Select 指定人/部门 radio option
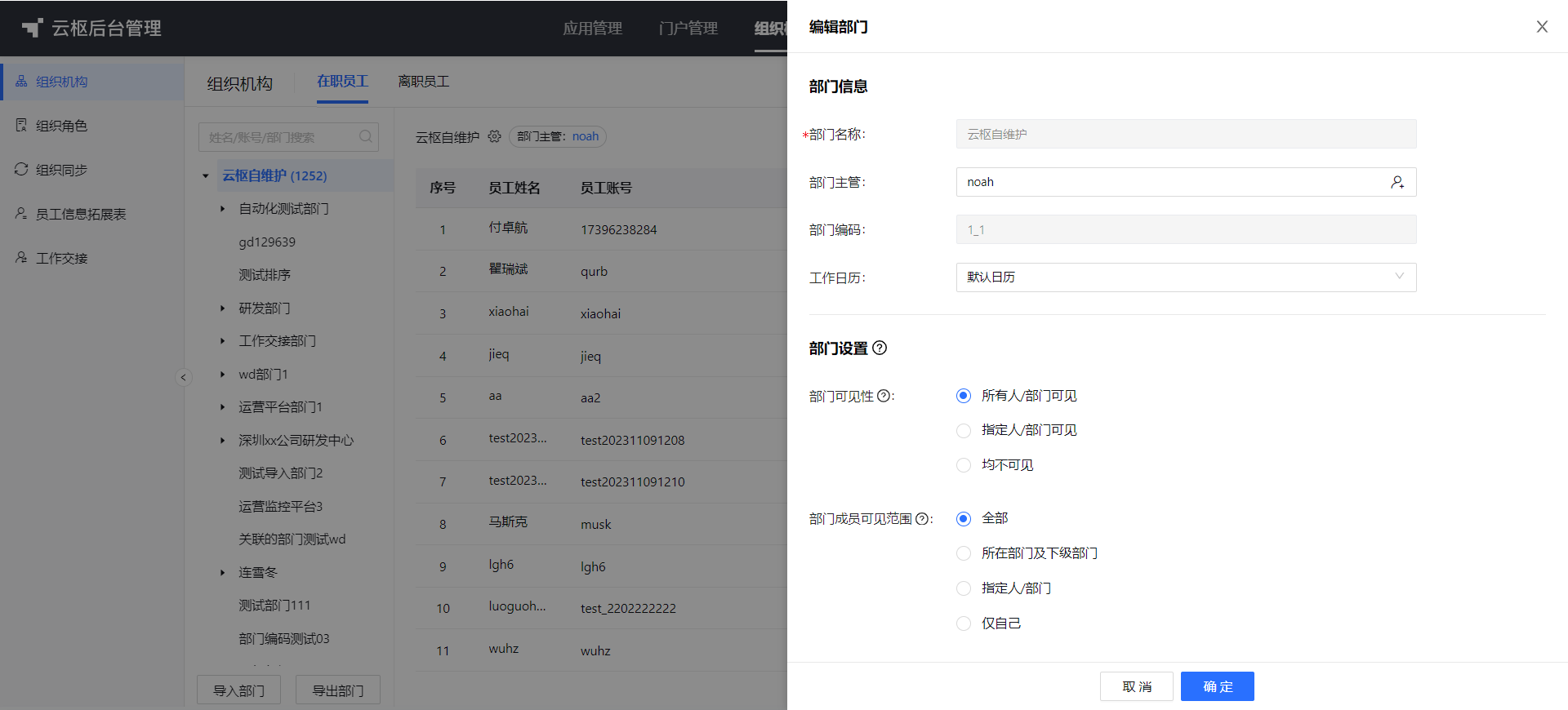 tap(964, 588)
